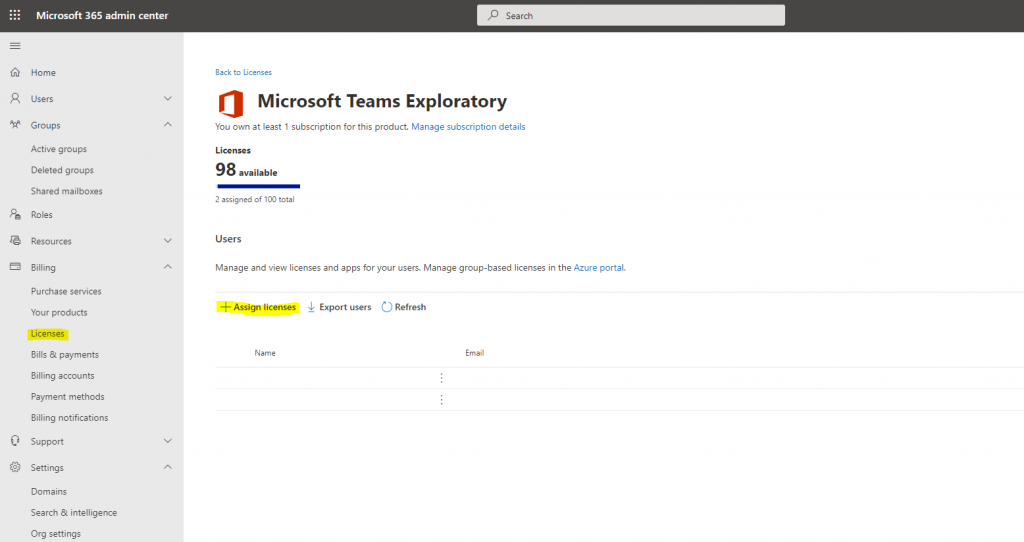Click the Resources icon in sidebar
Viewport: 1024px width, 542px height.
15,241
